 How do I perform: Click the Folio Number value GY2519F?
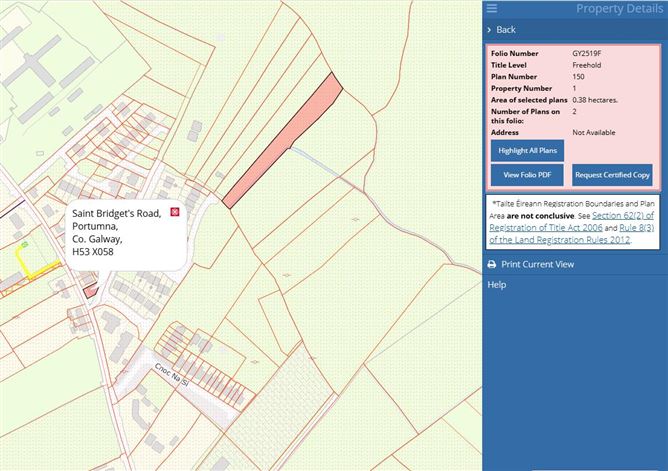point(587,54)
